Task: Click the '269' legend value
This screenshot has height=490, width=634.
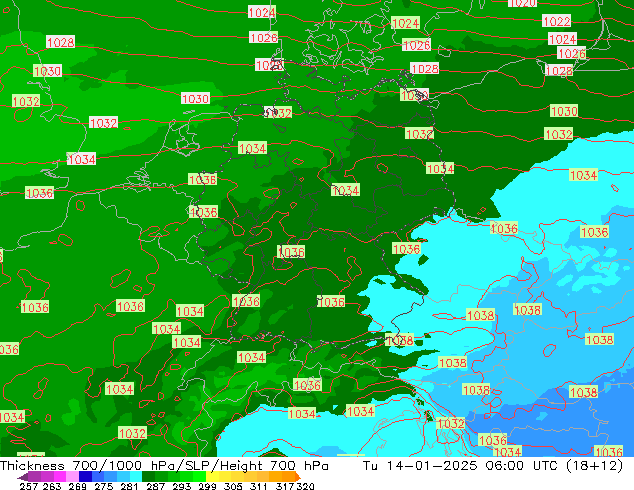Action: [77, 486]
